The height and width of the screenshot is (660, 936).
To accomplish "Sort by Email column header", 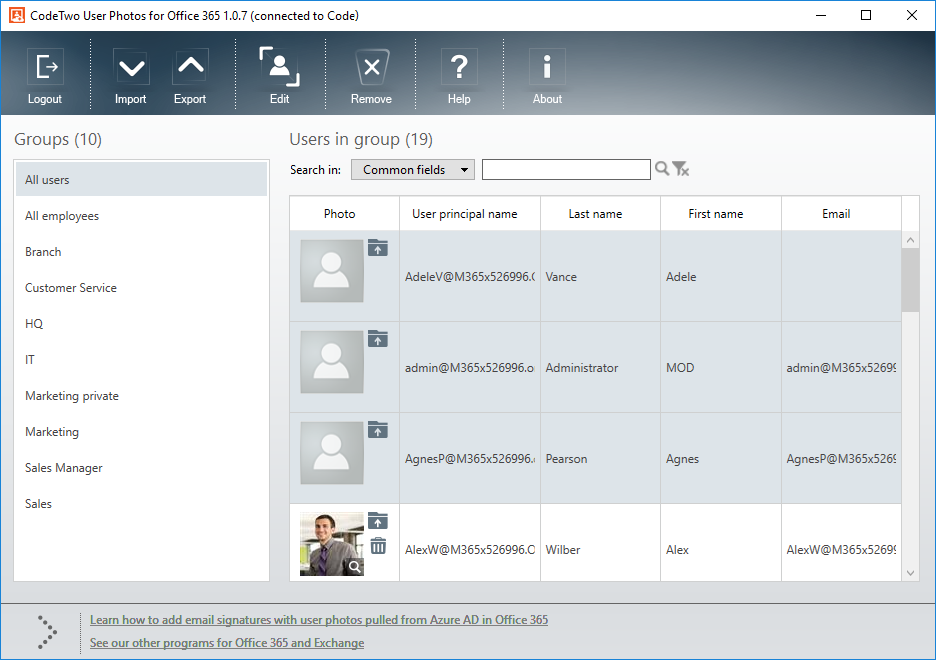I will [x=841, y=214].
